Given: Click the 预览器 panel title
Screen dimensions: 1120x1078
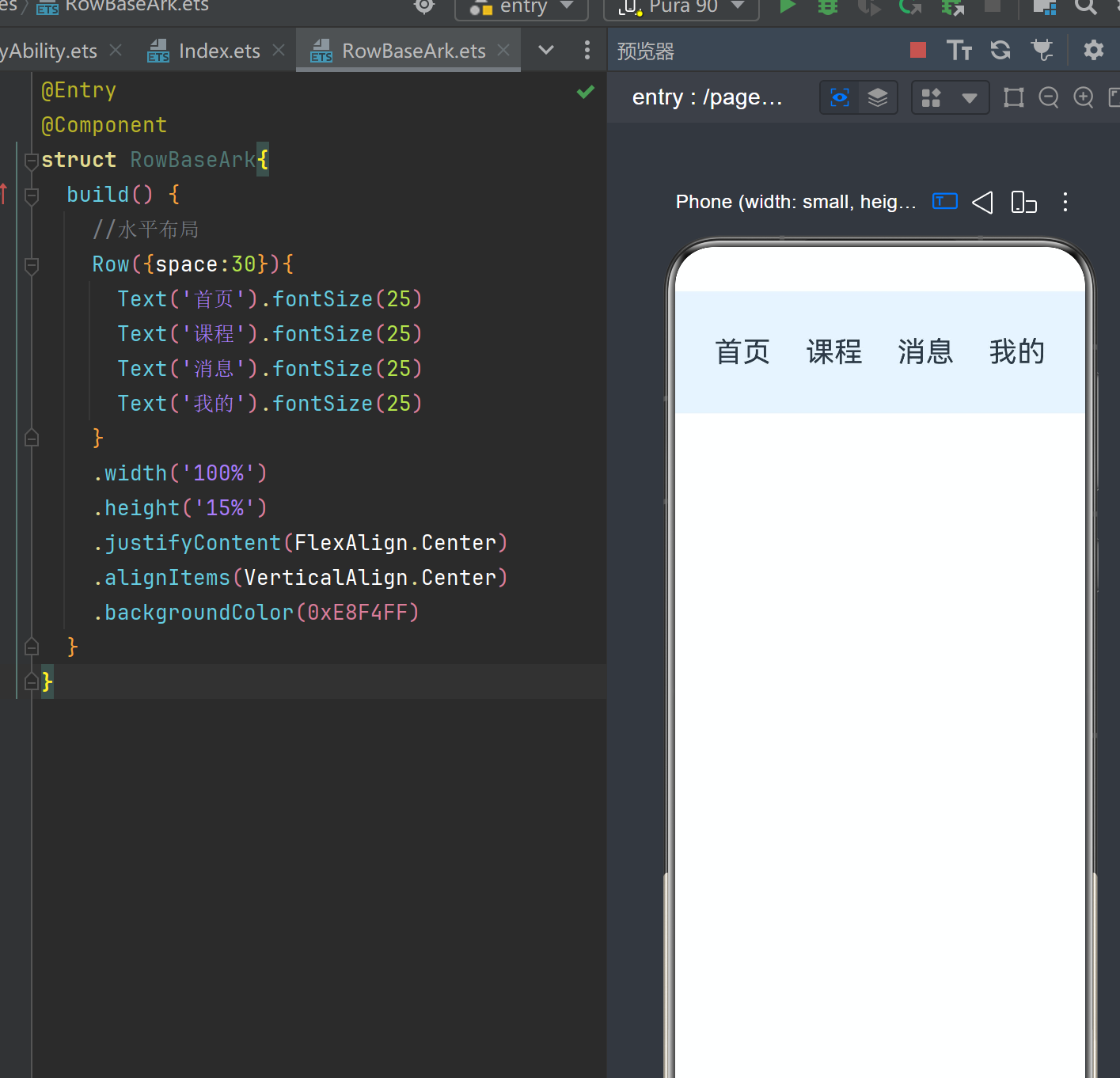Looking at the screenshot, I should tap(646, 51).
